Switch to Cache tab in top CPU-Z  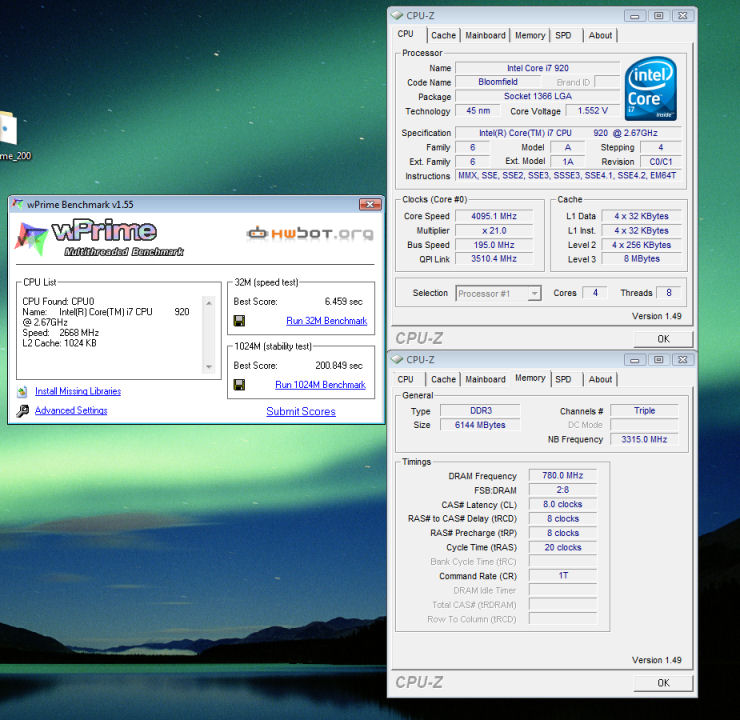click(443, 35)
